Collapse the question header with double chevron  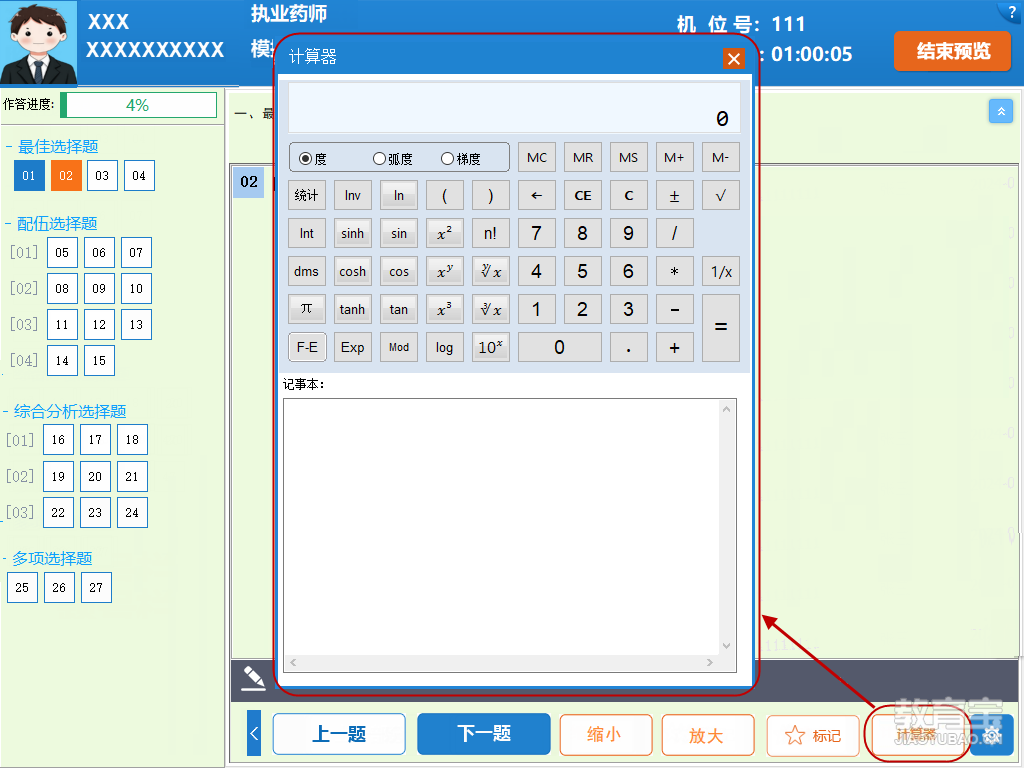pos(1000,111)
